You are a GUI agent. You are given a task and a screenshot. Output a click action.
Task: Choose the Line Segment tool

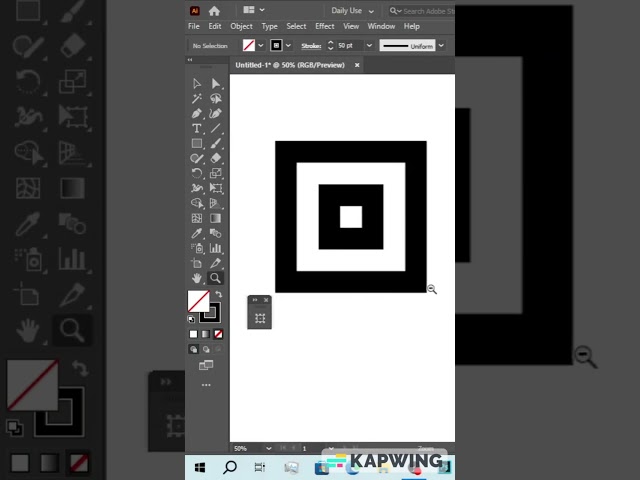pos(216,129)
